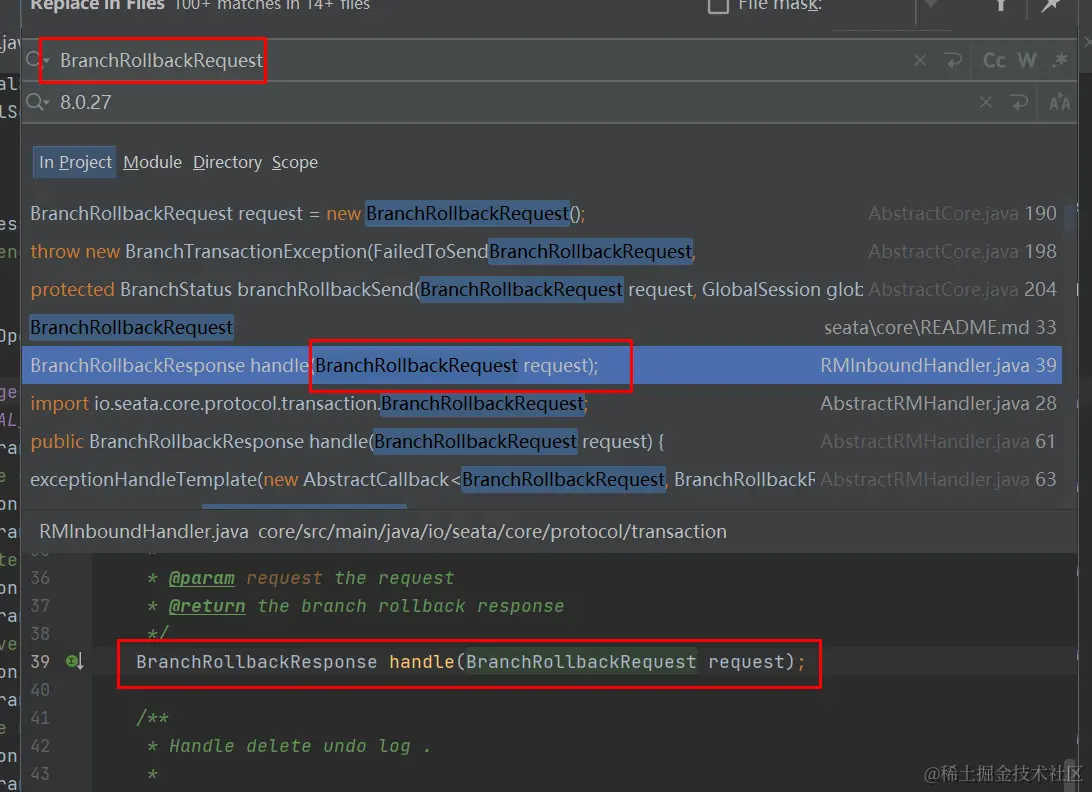
Task: Select the RMInboundHandler.java 39 result
Action: click(x=542, y=365)
